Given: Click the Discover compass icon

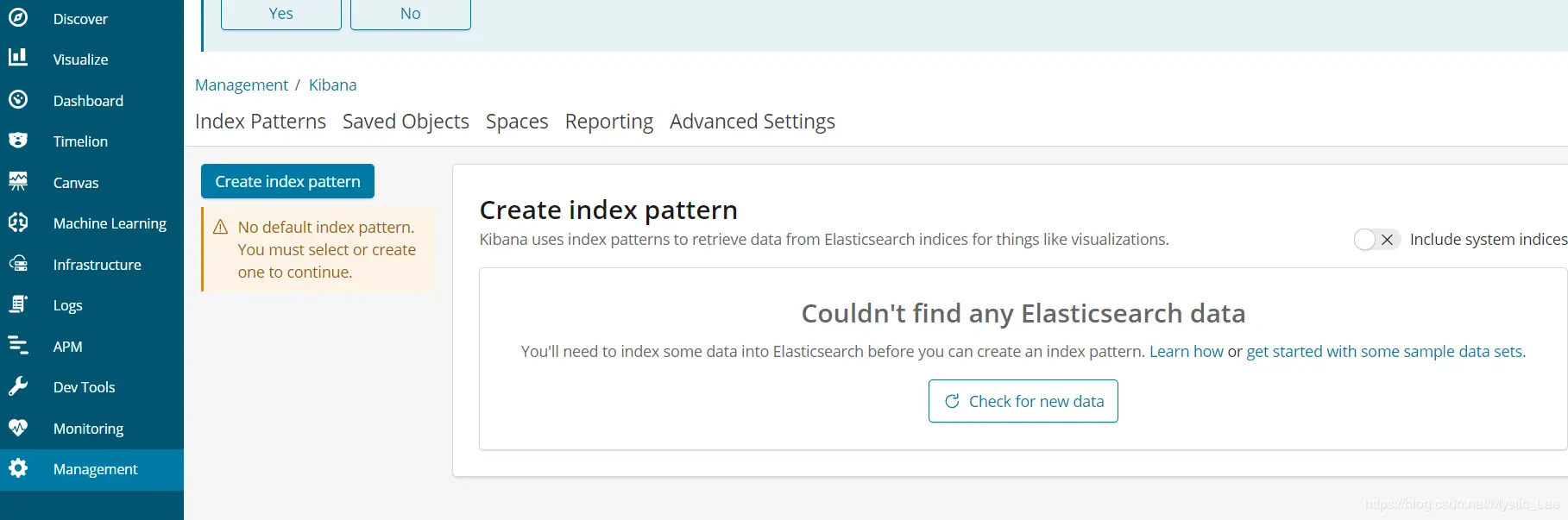Looking at the screenshot, I should (x=18, y=18).
